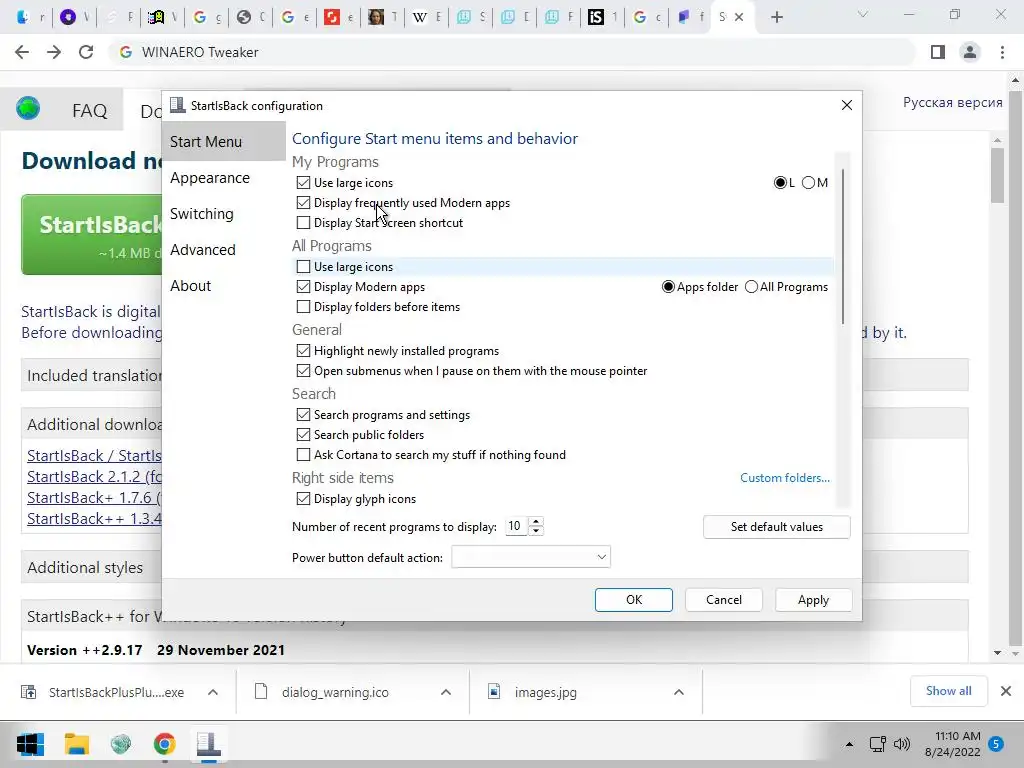Image resolution: width=1024 pixels, height=768 pixels.
Task: Expand images.jpg download options
Action: pyautogui.click(x=679, y=692)
